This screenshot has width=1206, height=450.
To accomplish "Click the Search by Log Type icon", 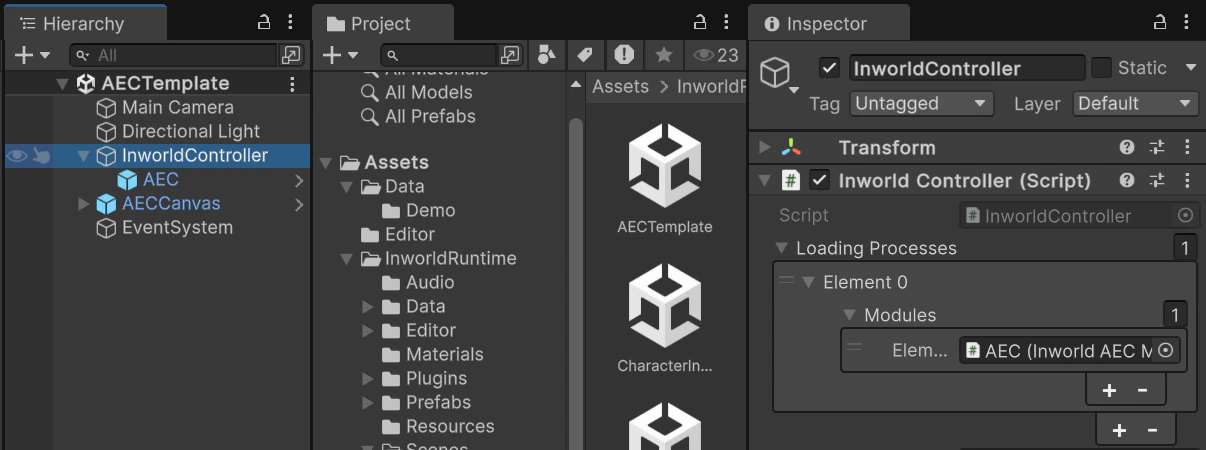I will tap(624, 55).
